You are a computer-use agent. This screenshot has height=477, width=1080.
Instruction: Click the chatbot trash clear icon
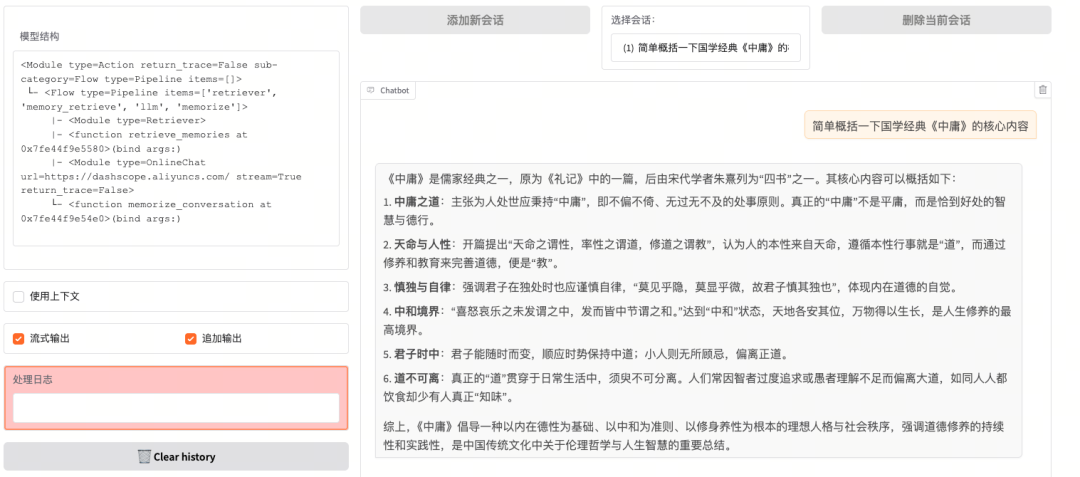pyautogui.click(x=1042, y=89)
